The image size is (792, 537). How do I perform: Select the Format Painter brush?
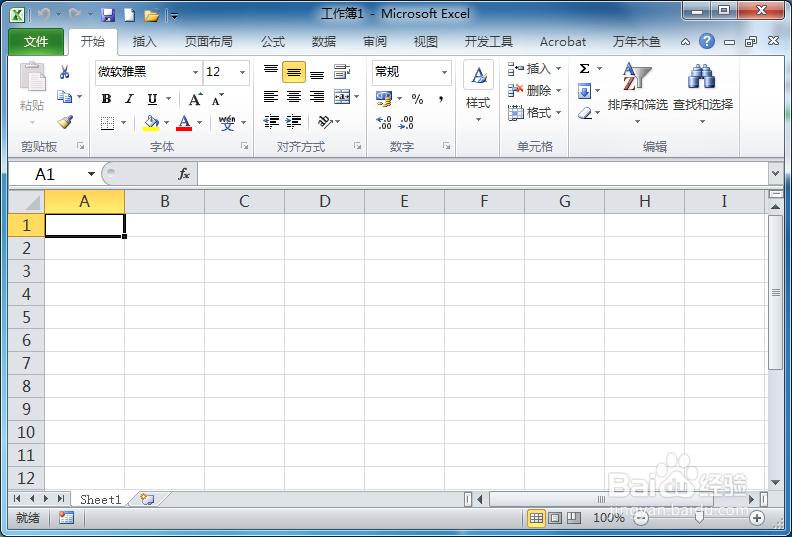click(x=65, y=122)
